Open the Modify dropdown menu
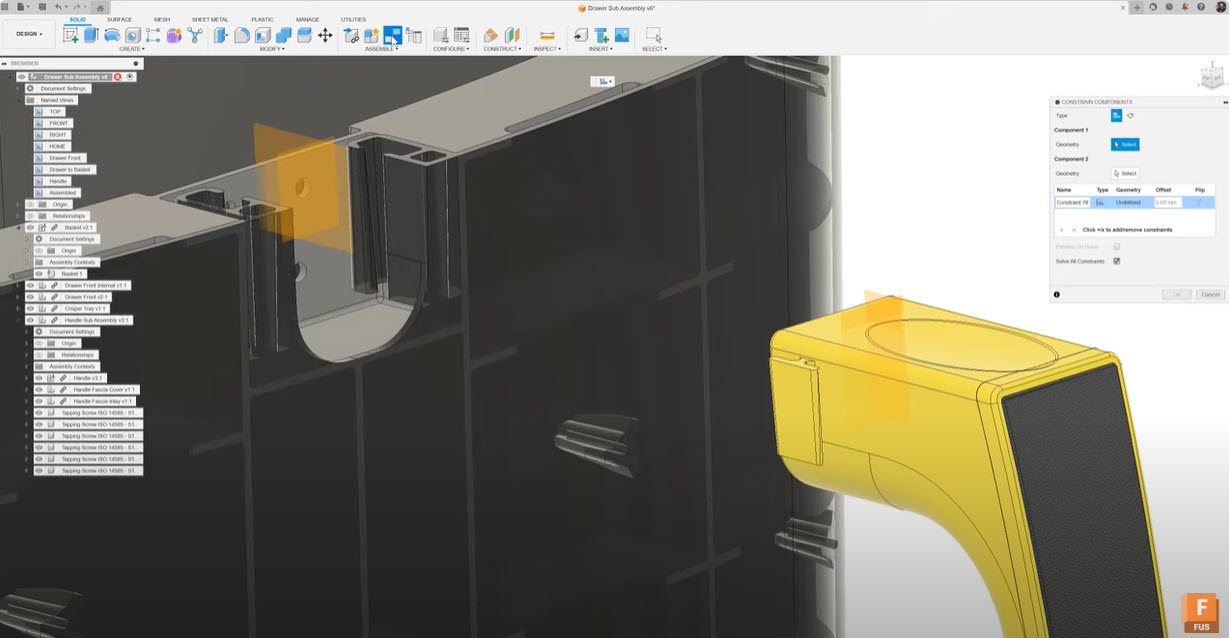 coord(272,49)
